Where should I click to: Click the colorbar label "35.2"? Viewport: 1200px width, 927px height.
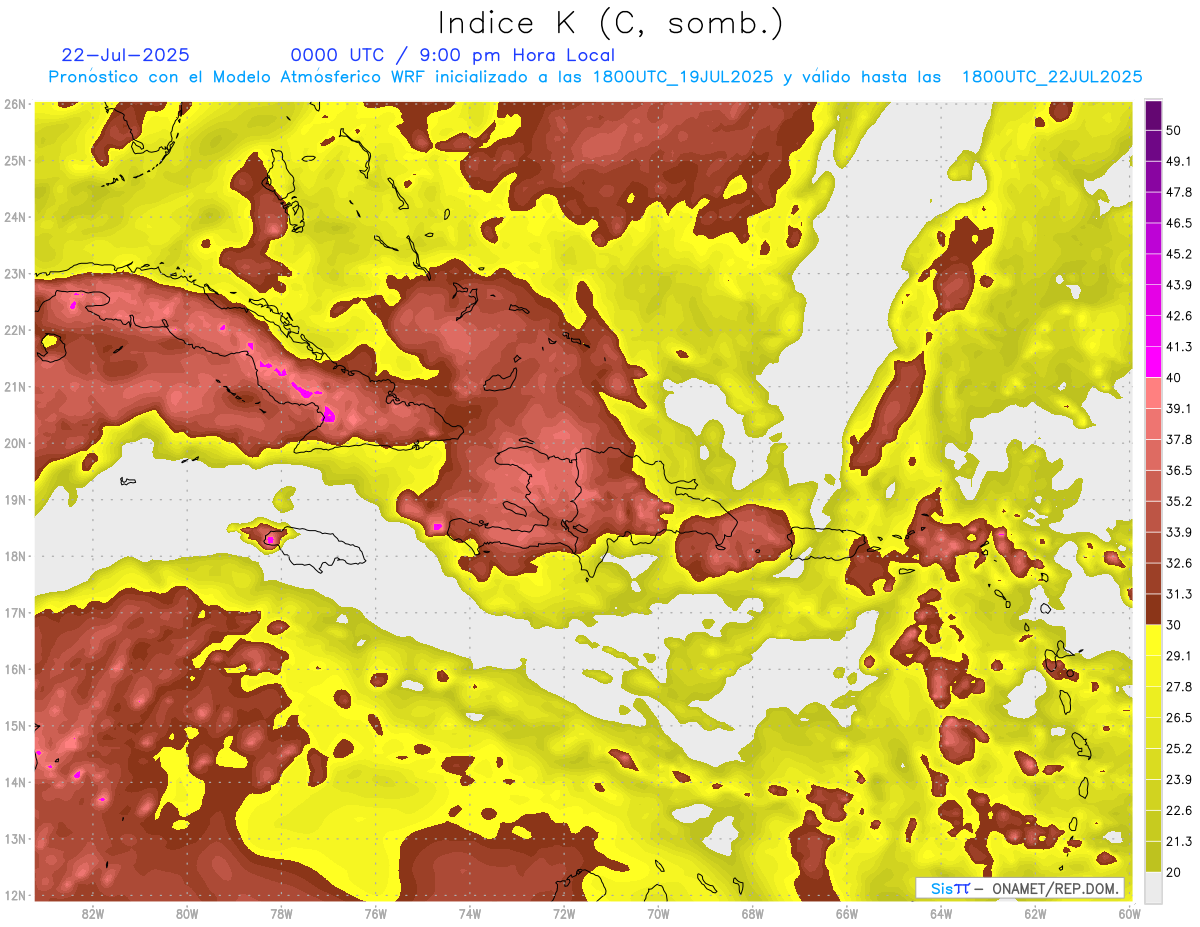(1178, 501)
